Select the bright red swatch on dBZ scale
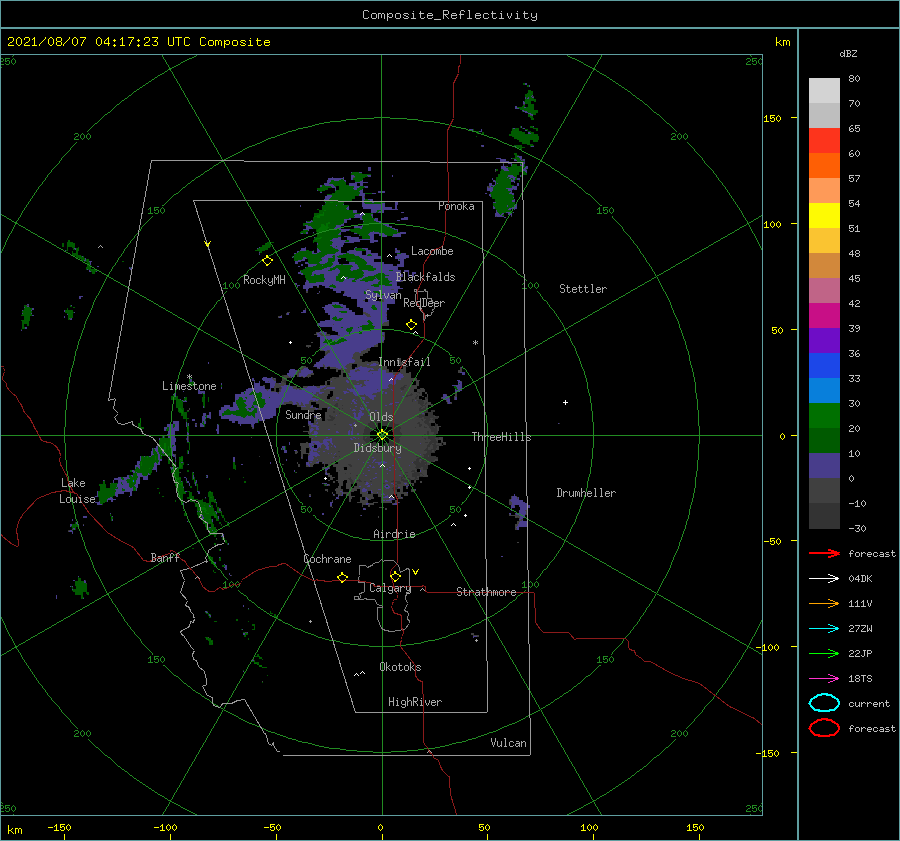The width and height of the screenshot is (900, 841). [x=824, y=140]
